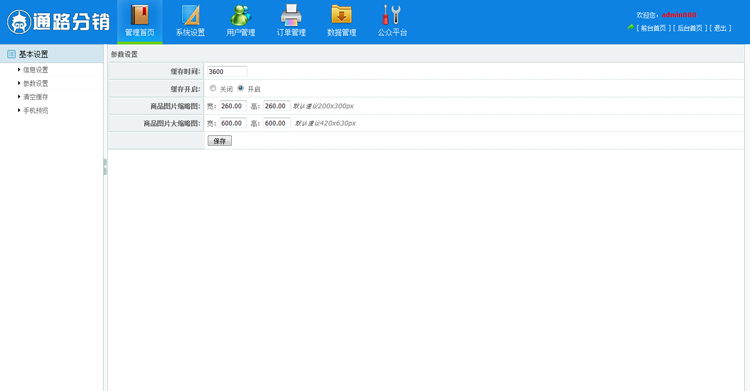Select the 开启 cache radio button
The height and width of the screenshot is (391, 750).
(241, 89)
